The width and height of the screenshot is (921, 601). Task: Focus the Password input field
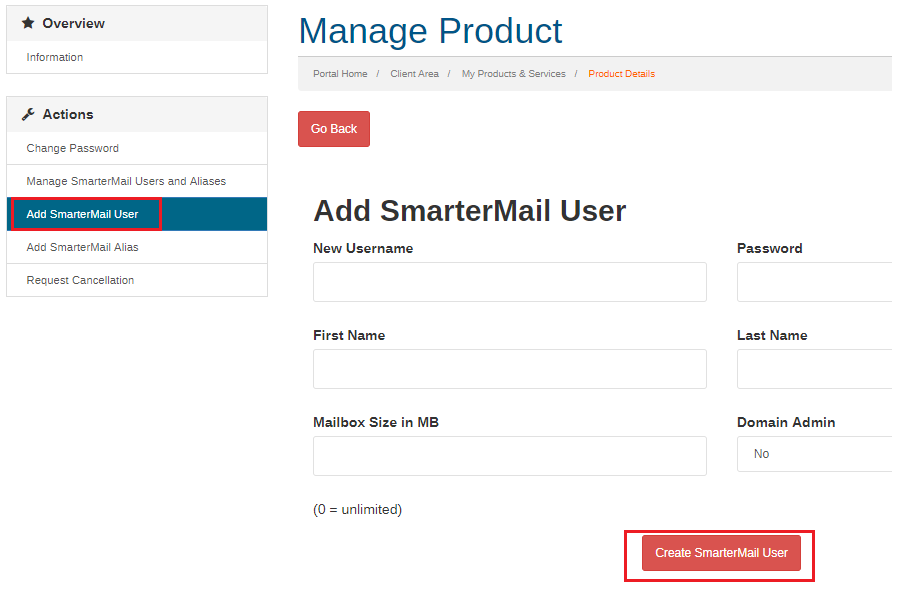click(x=814, y=282)
